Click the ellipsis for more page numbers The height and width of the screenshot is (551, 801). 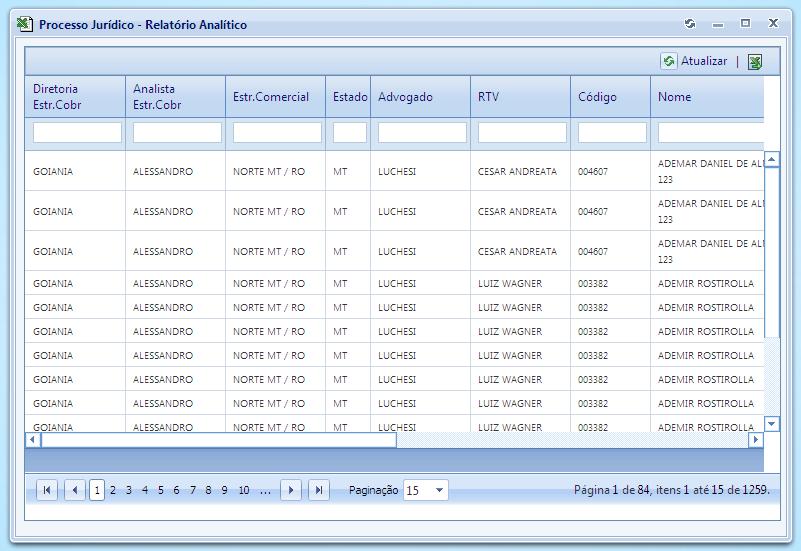[265, 490]
